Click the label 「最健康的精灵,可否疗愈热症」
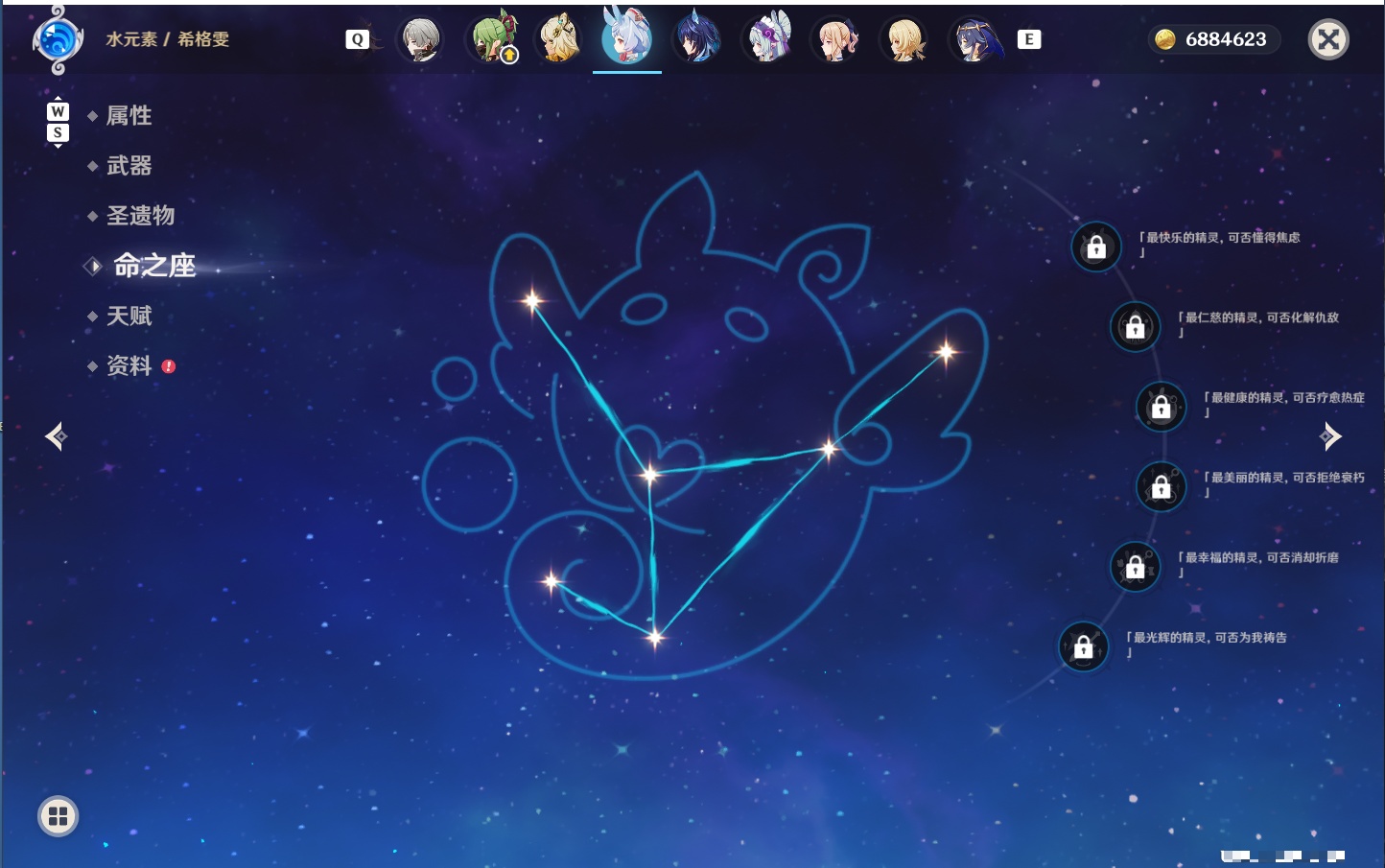 [x=1284, y=404]
